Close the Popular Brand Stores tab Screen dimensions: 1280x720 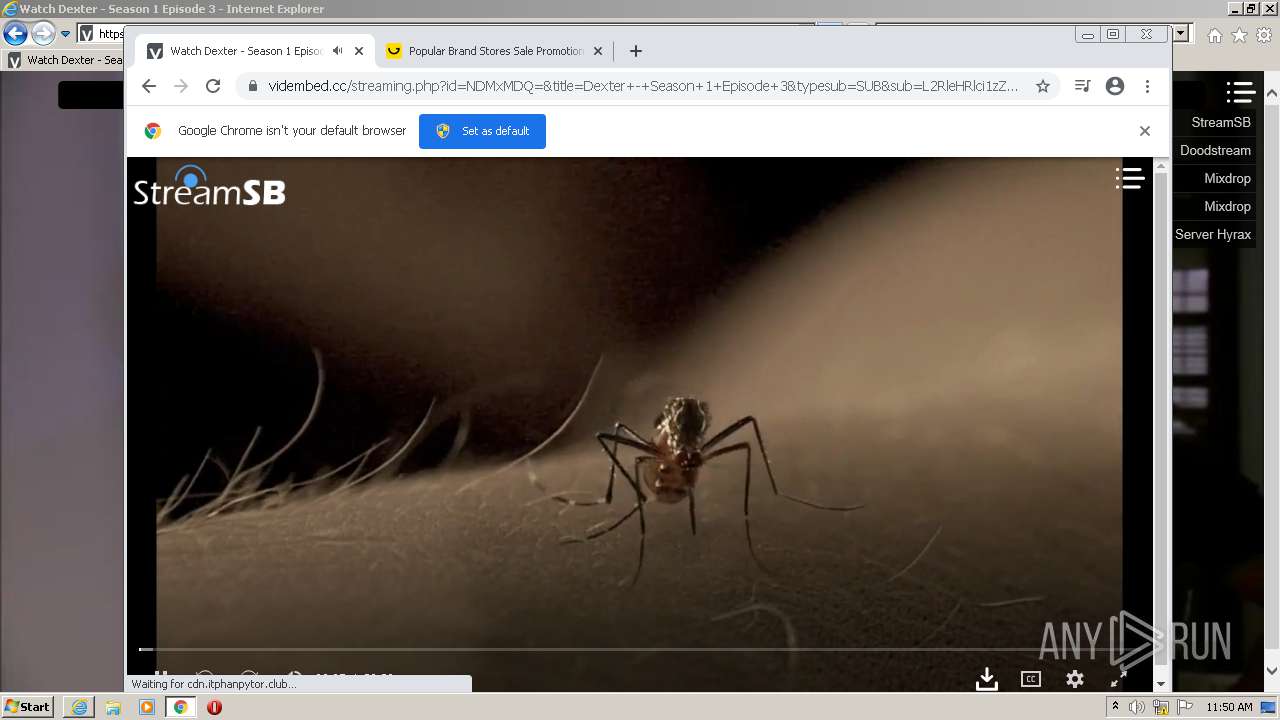598,51
